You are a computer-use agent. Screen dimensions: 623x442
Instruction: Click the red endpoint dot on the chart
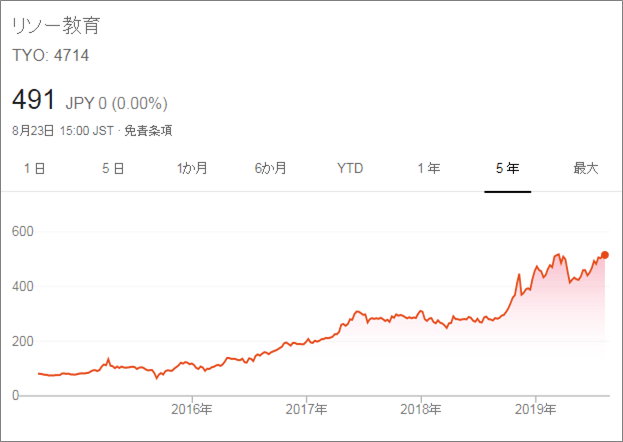pos(605,255)
